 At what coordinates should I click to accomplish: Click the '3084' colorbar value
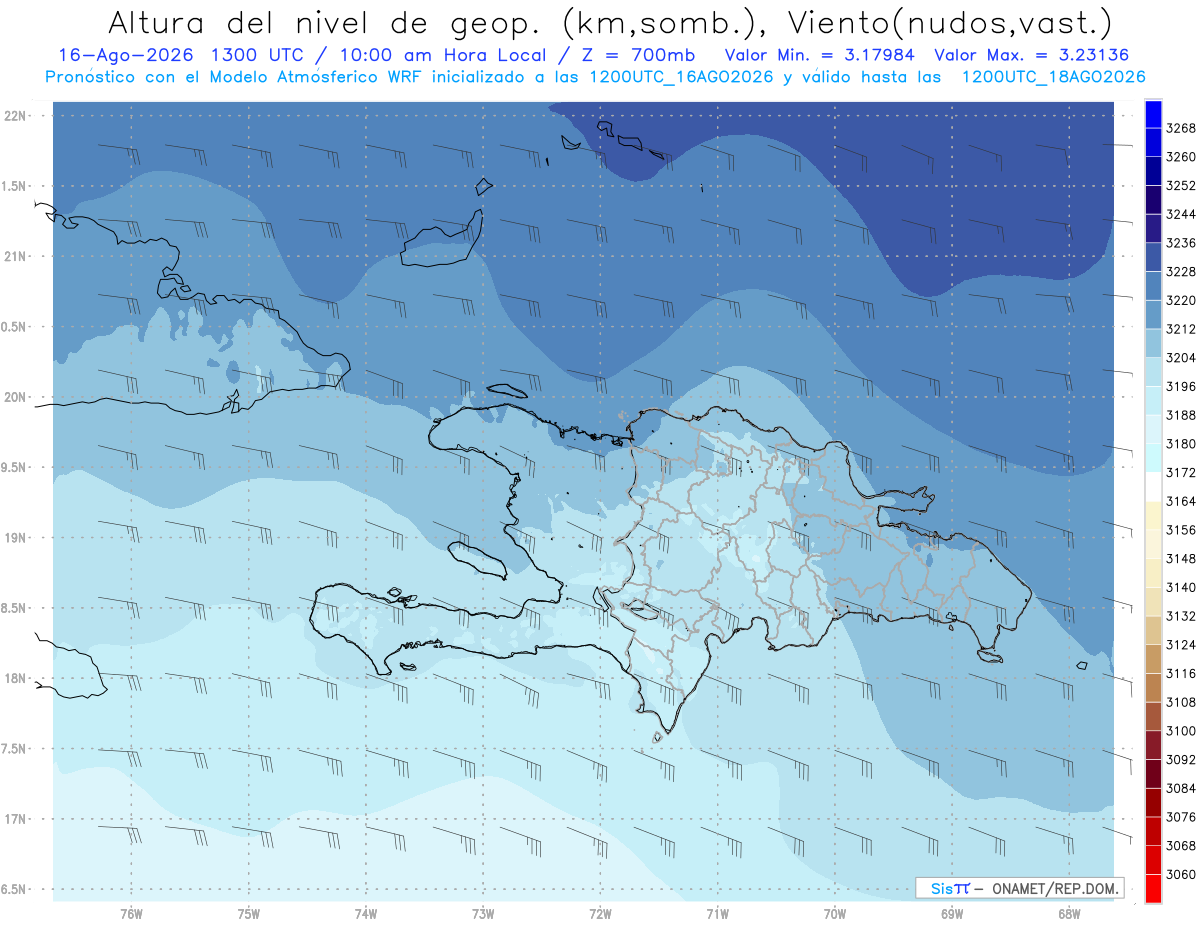[x=1180, y=789]
